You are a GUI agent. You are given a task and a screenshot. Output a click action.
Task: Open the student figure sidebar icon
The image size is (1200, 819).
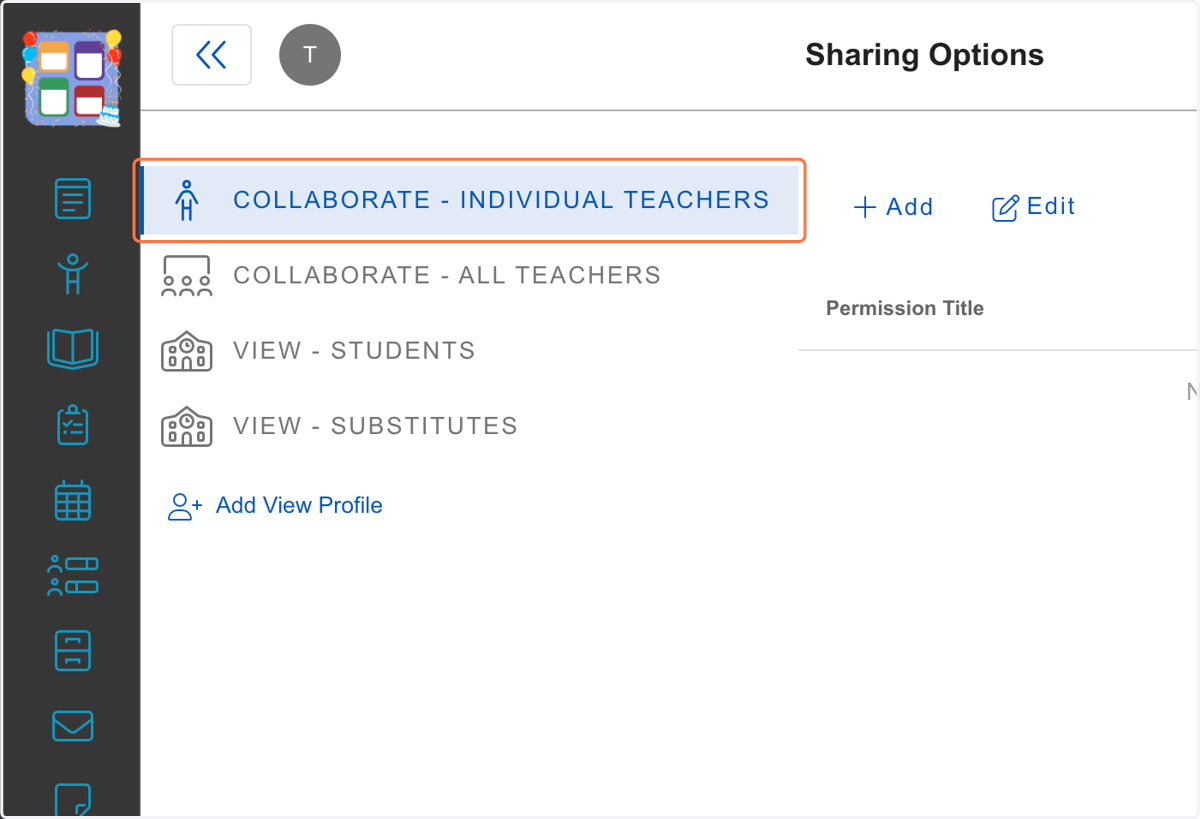click(72, 273)
